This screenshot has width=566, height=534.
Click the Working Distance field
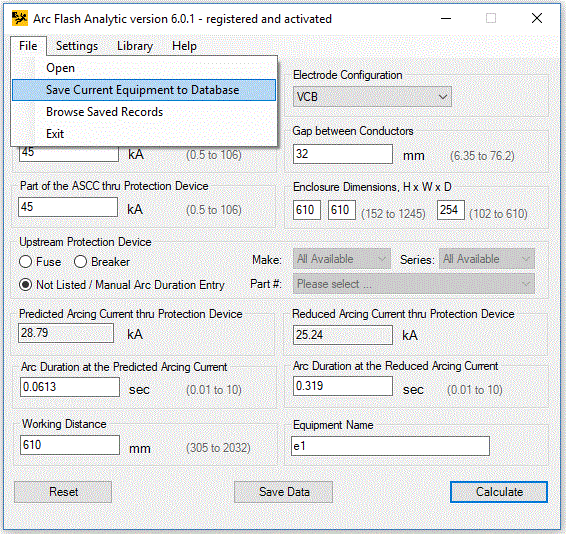pos(70,445)
